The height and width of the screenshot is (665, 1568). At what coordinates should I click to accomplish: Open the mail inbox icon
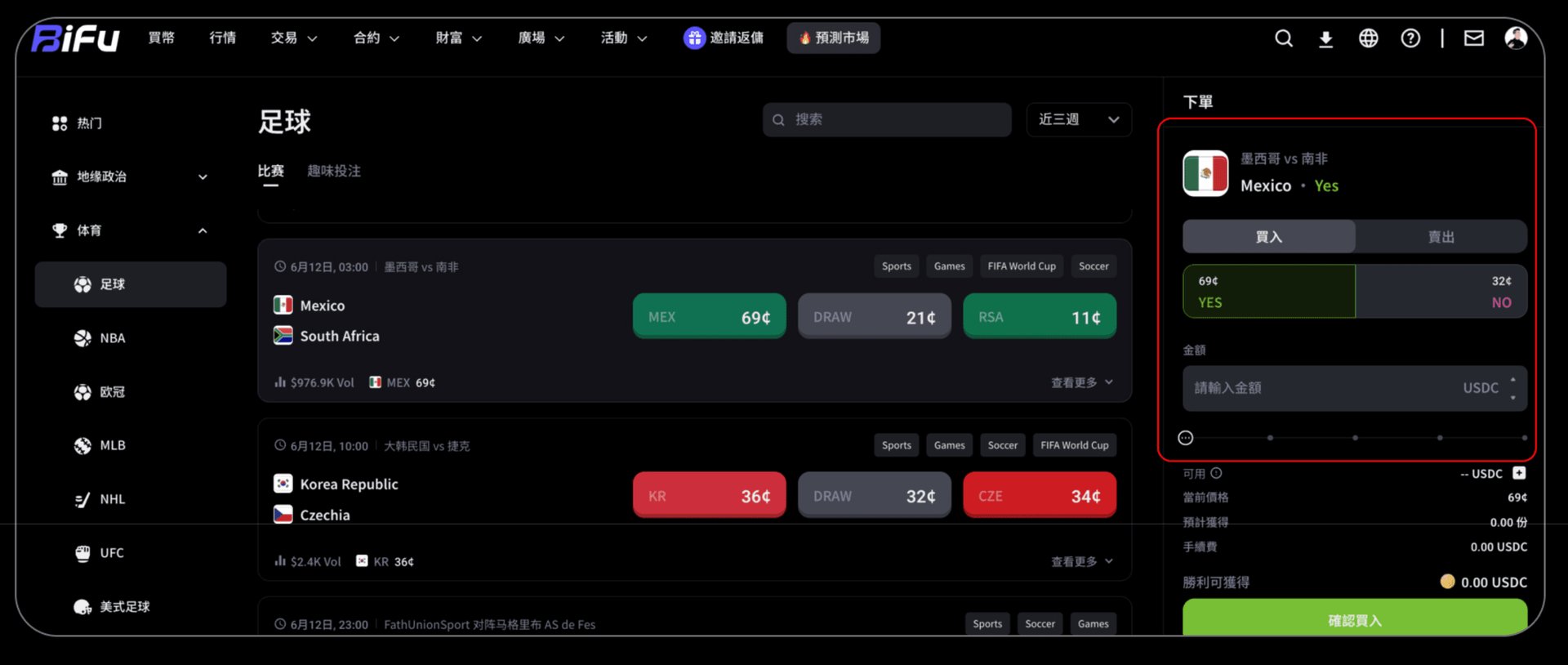click(x=1474, y=38)
